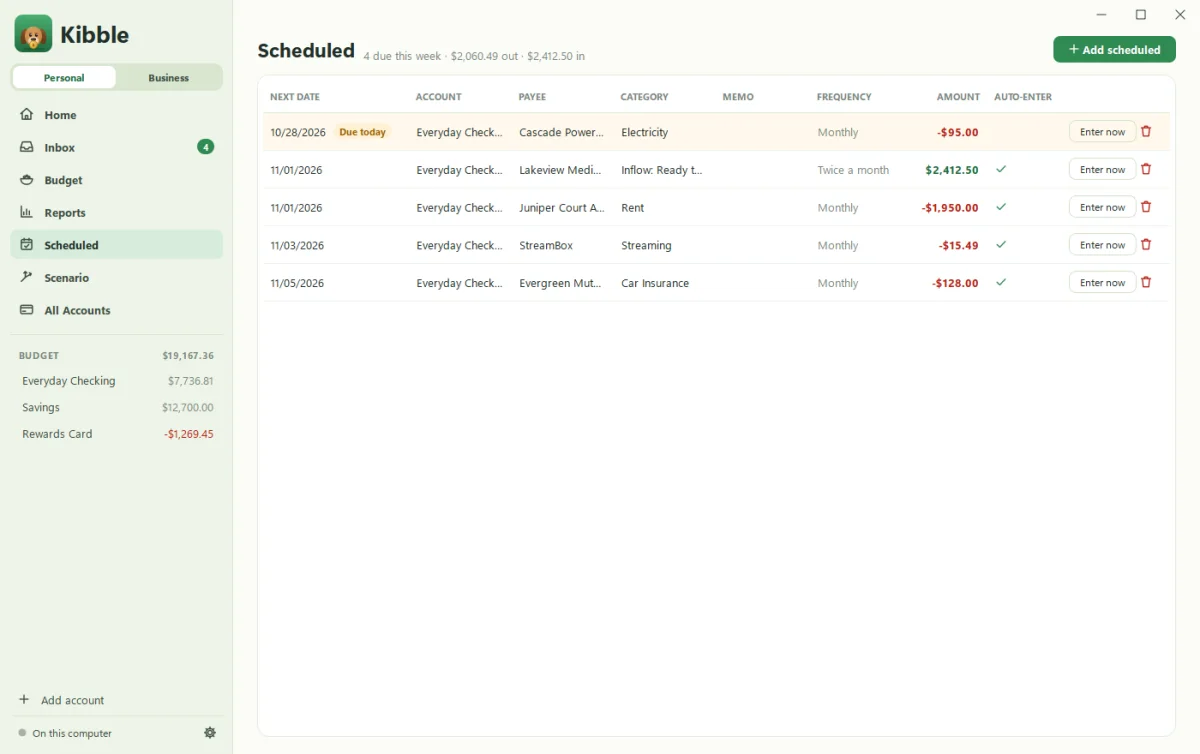Click the Inbox tray icon
The width and height of the screenshot is (1200, 754).
pyautogui.click(x=26, y=147)
